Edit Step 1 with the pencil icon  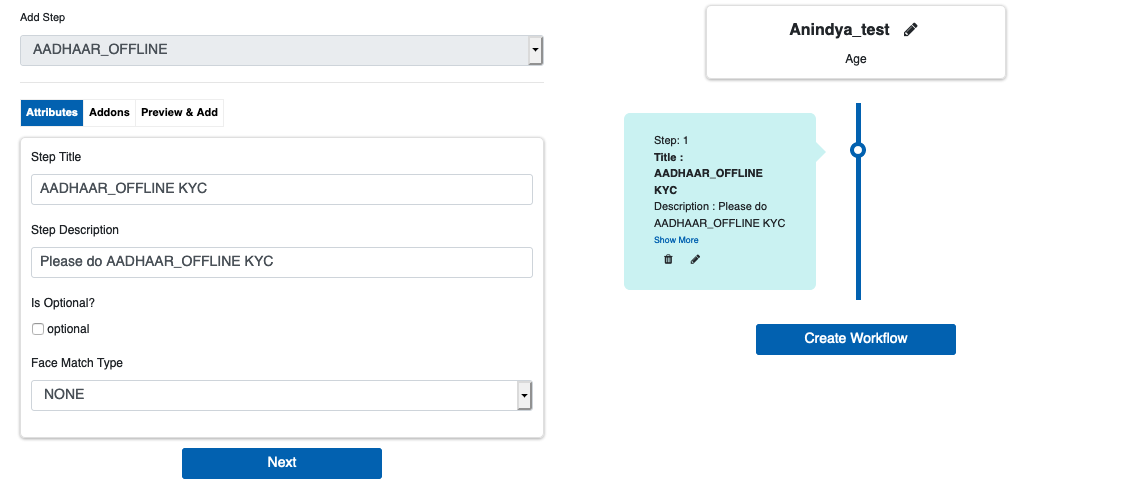tap(695, 259)
